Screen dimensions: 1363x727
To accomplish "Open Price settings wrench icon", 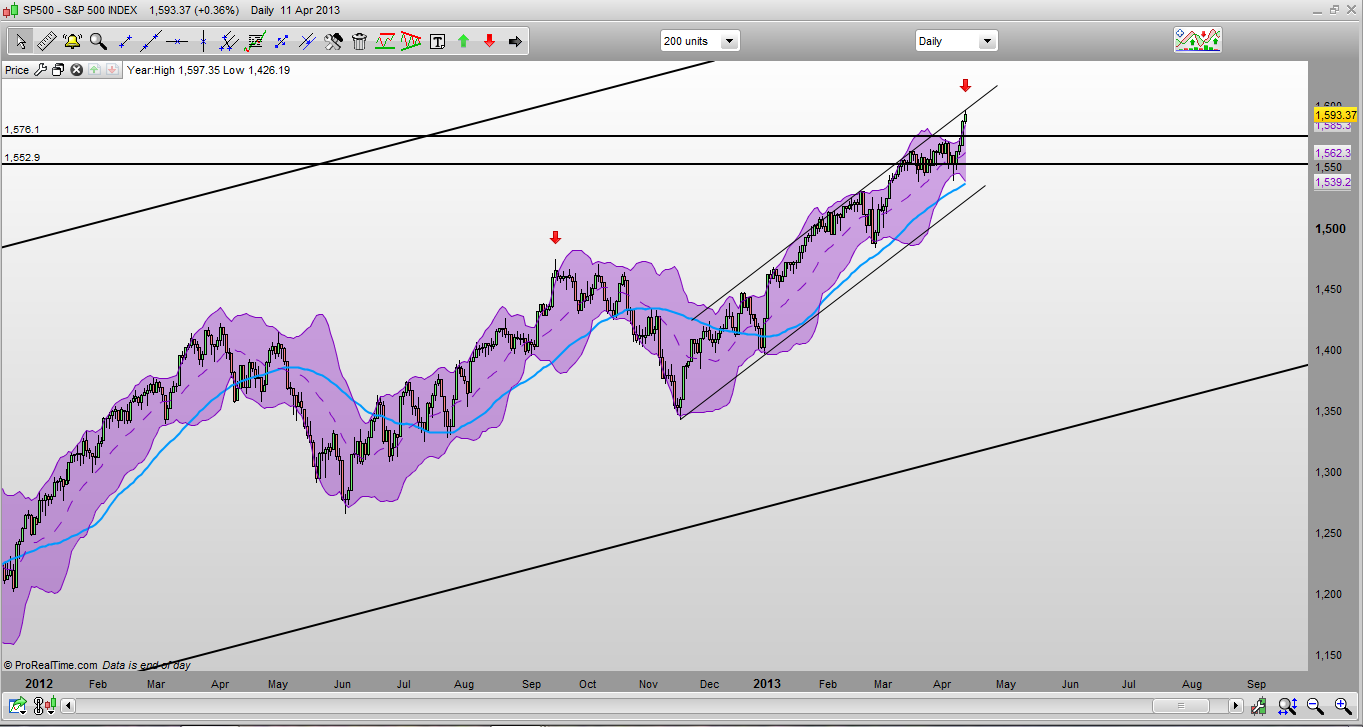I will pyautogui.click(x=41, y=70).
